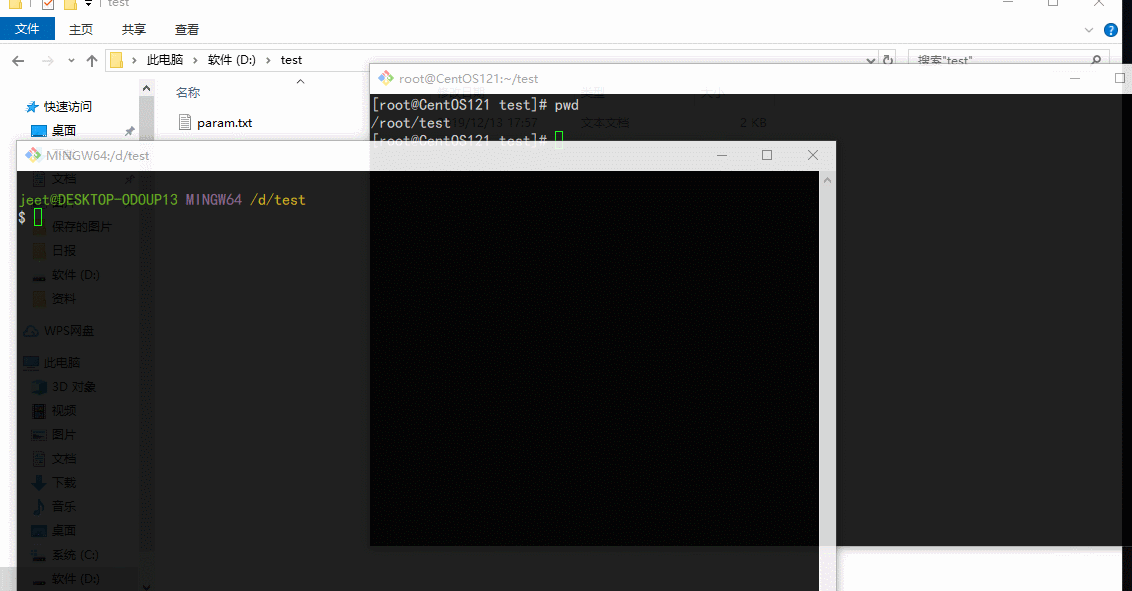
Task: Click the MINGW64 window title icon
Action: [x=32, y=155]
